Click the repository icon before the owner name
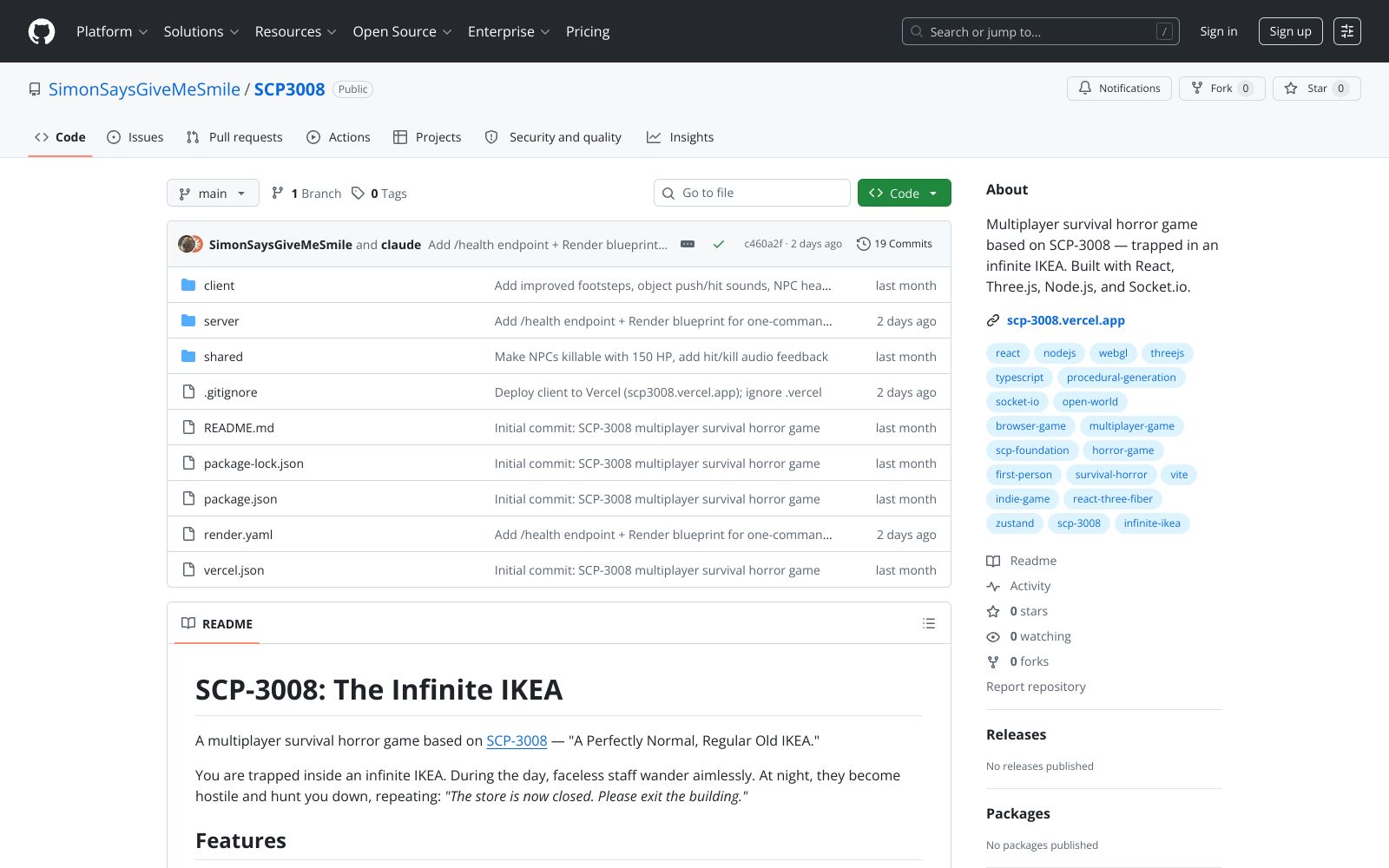The height and width of the screenshot is (868, 1389). click(x=35, y=89)
